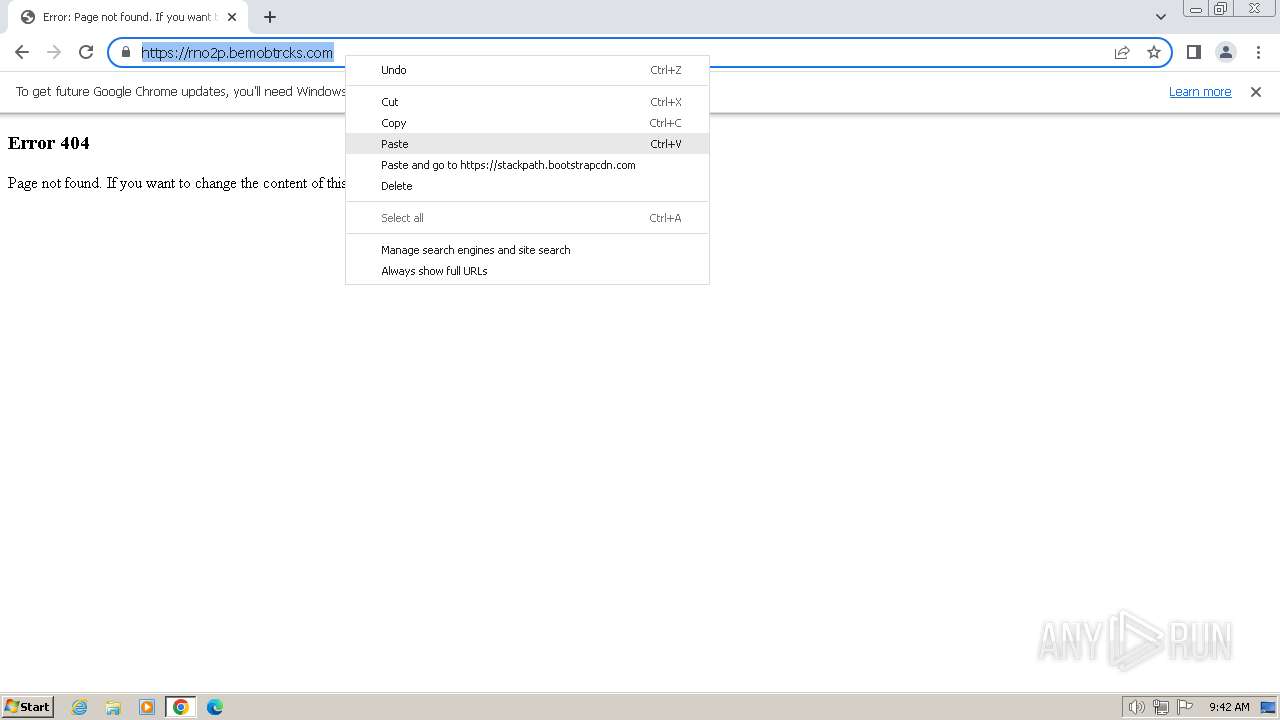Expand the tab search dropdown
This screenshot has width=1280, height=720.
(1160, 17)
